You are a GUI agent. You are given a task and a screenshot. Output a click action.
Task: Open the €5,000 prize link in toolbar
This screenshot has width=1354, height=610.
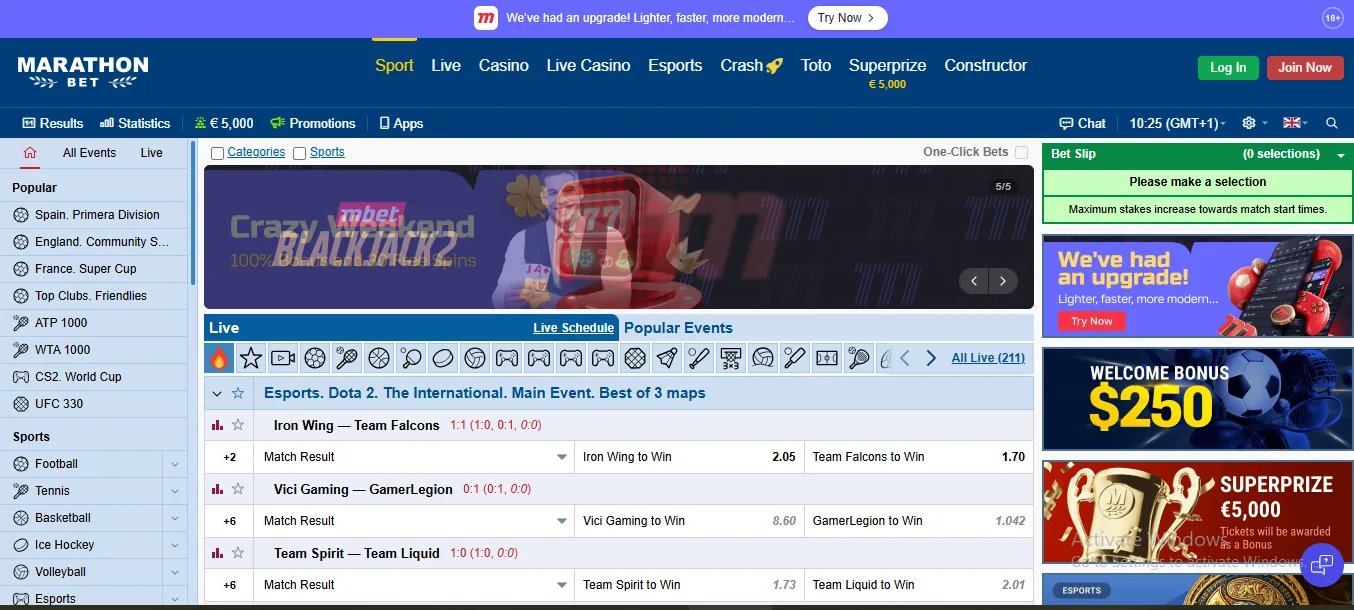tap(224, 123)
